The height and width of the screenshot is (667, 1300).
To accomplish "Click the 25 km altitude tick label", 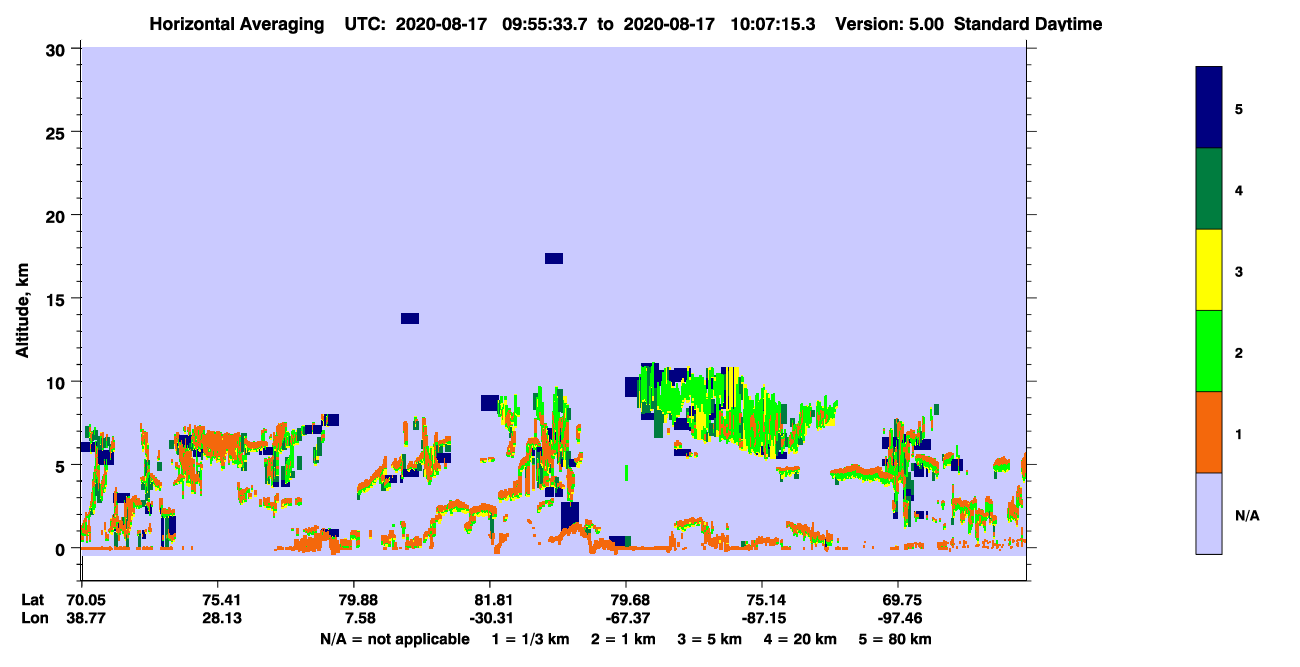I will click(x=58, y=132).
